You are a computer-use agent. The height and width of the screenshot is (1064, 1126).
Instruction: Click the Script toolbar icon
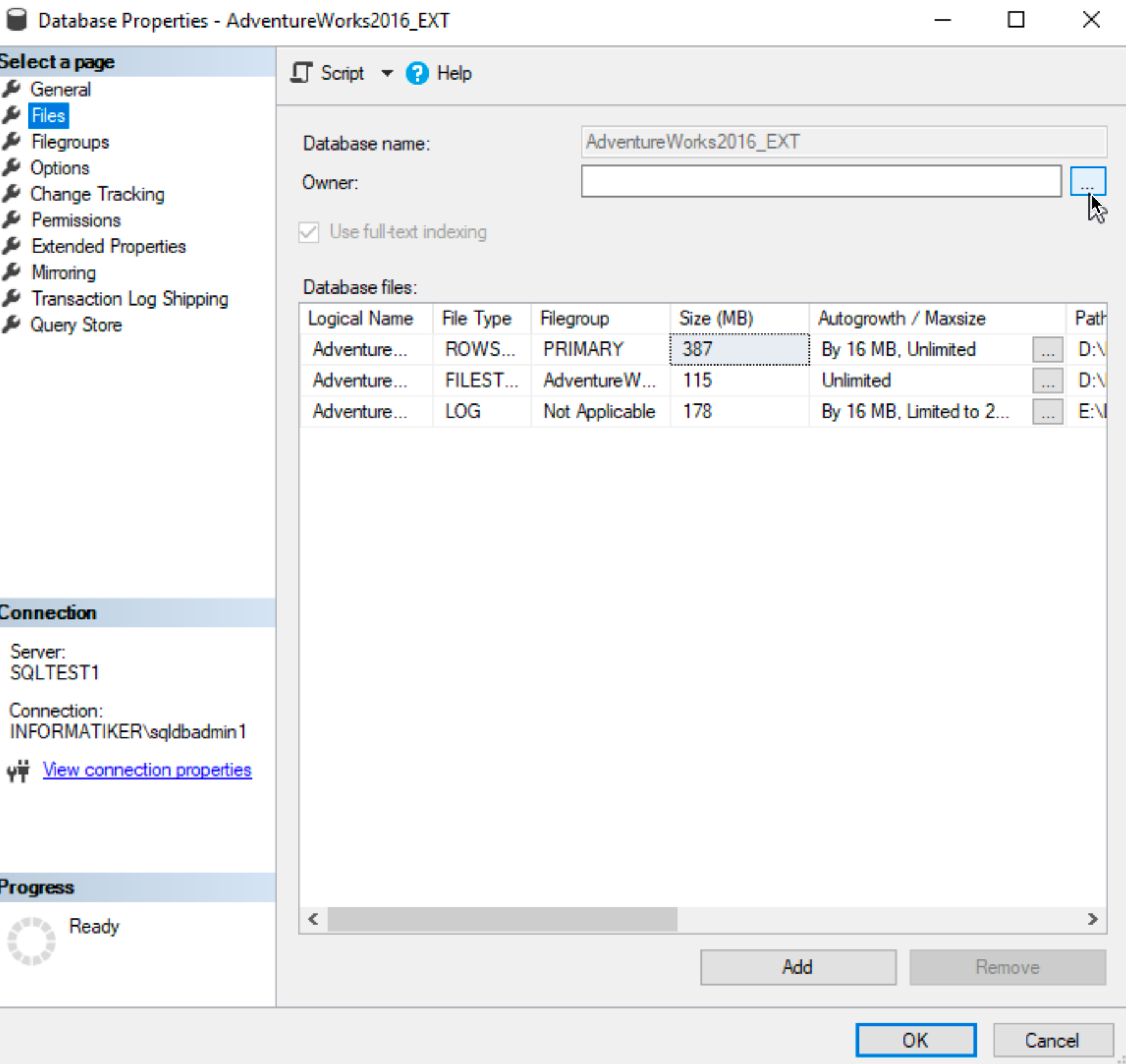click(301, 73)
